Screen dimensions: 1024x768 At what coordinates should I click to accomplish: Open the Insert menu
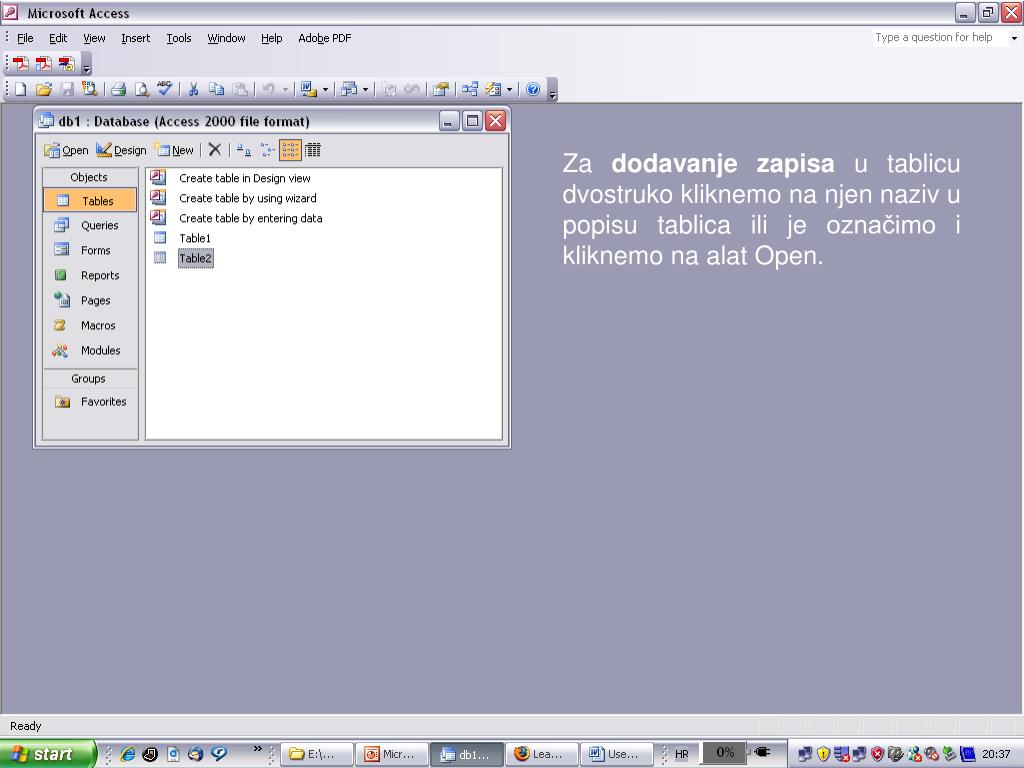[x=135, y=38]
